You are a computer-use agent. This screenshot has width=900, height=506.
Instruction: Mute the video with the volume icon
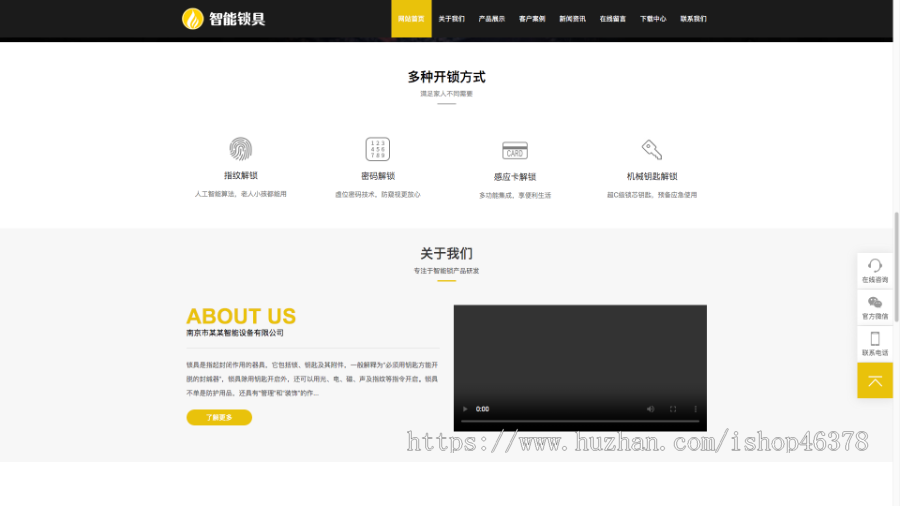[x=650, y=409]
